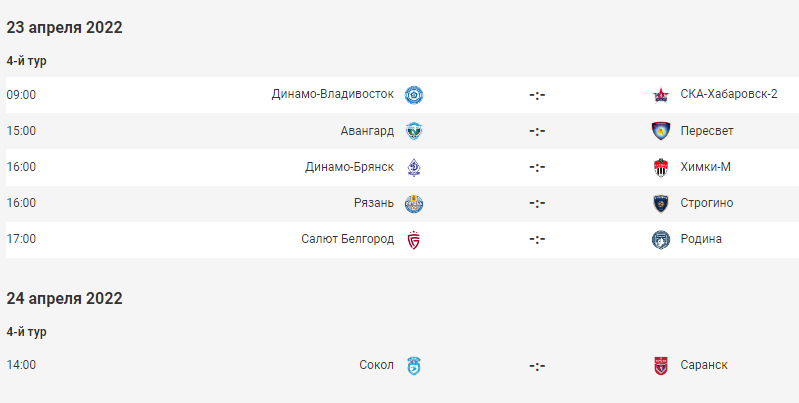Open the Рязань vs Строгино match score

click(537, 203)
